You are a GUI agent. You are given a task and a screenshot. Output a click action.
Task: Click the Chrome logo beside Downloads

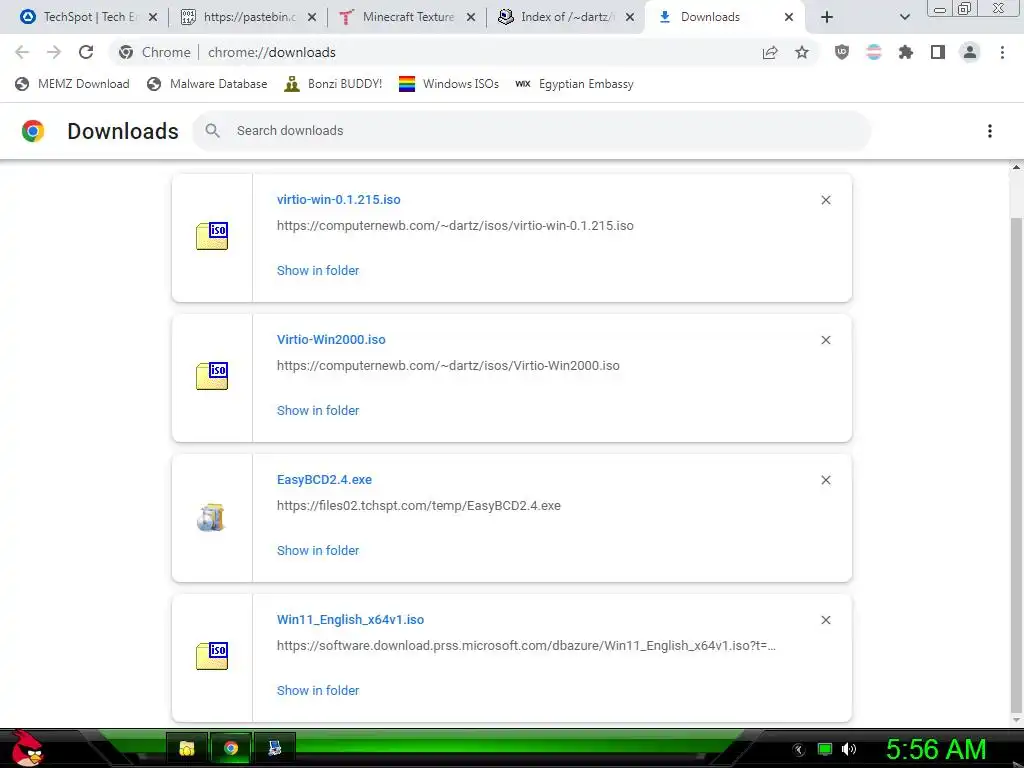click(33, 131)
